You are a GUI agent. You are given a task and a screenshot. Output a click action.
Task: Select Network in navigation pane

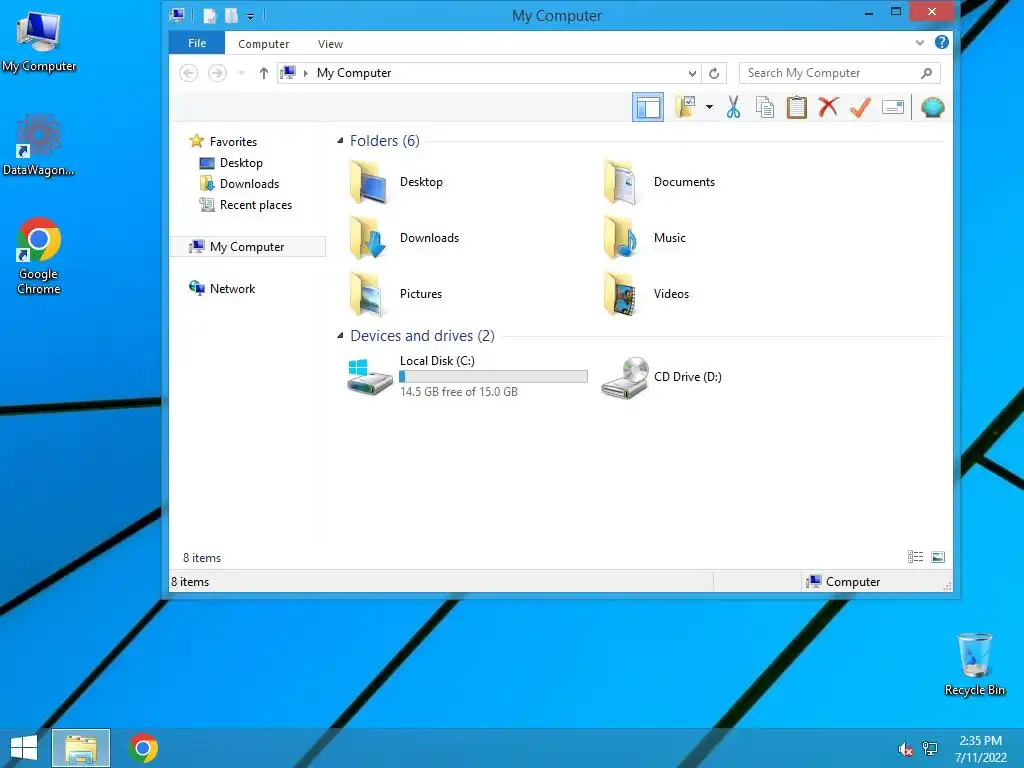[232, 289]
